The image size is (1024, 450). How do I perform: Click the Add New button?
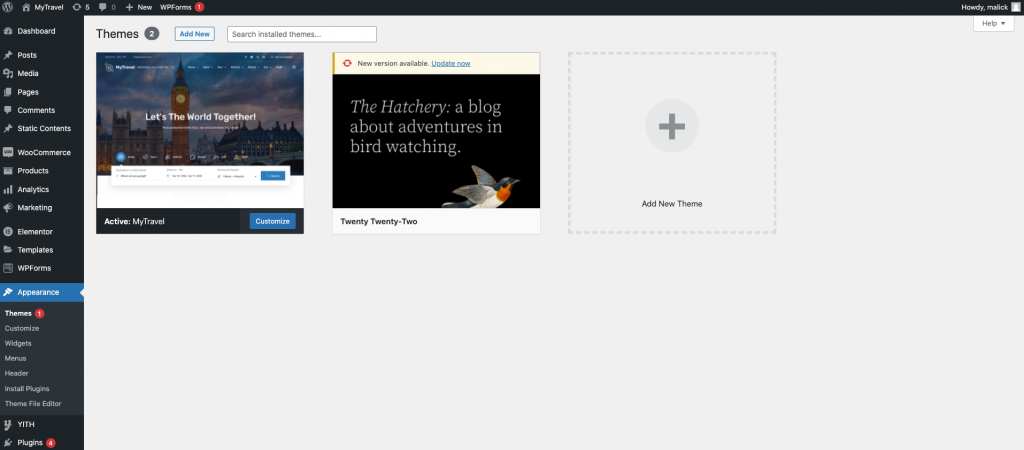(195, 34)
